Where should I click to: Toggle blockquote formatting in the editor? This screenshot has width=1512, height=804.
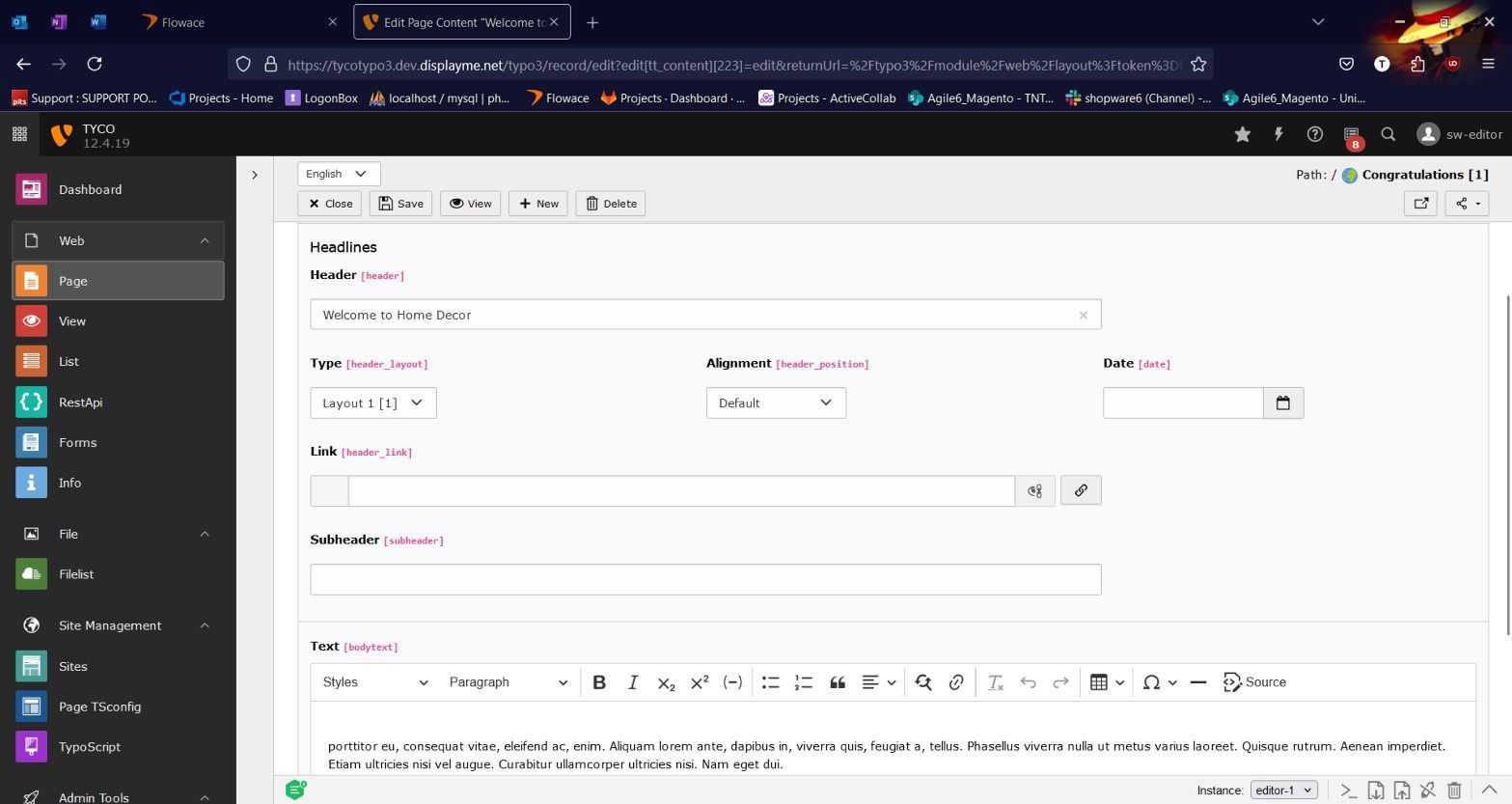(x=837, y=682)
